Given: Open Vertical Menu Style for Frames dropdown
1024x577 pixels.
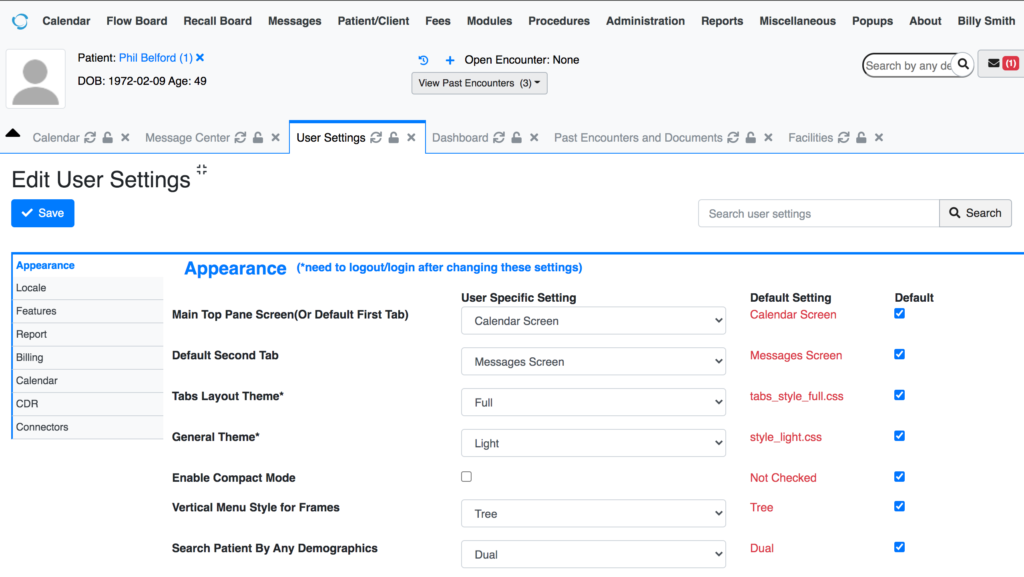Looking at the screenshot, I should coord(593,514).
